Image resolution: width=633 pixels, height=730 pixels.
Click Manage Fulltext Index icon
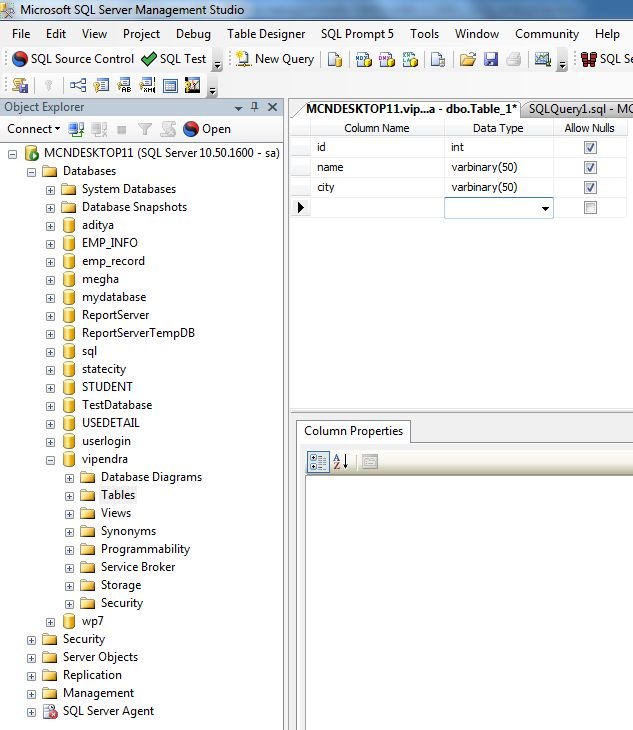[x=124, y=86]
